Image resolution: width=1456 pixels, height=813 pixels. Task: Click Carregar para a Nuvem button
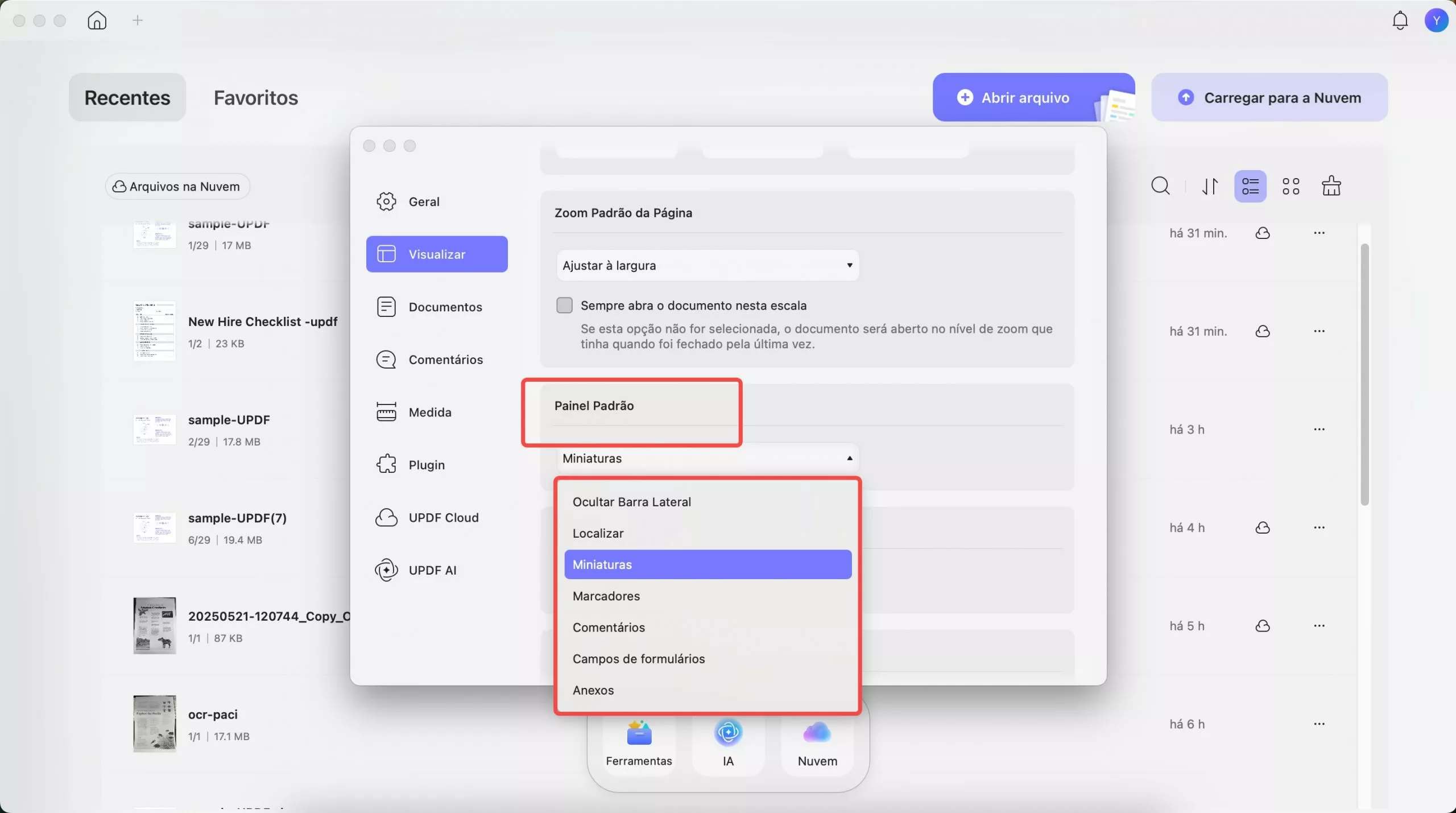[1269, 97]
